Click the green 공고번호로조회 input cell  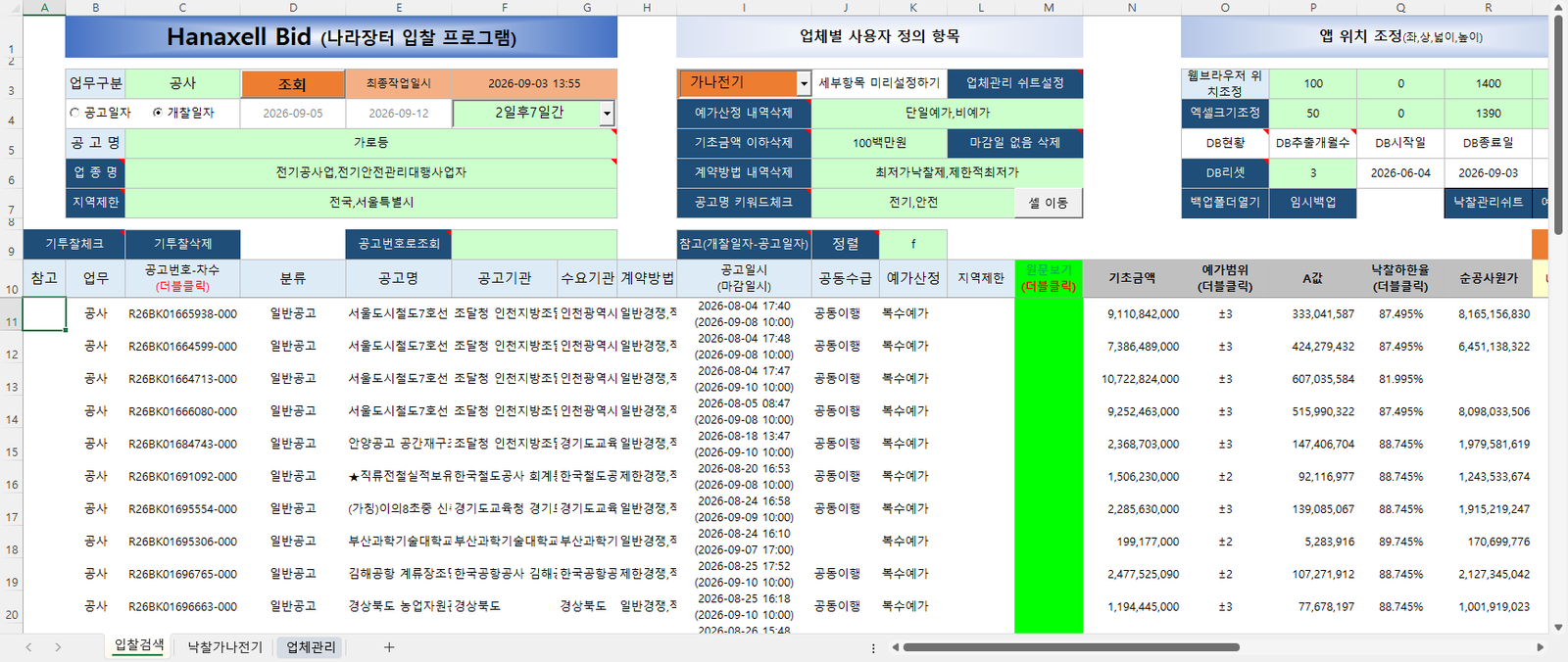(534, 244)
